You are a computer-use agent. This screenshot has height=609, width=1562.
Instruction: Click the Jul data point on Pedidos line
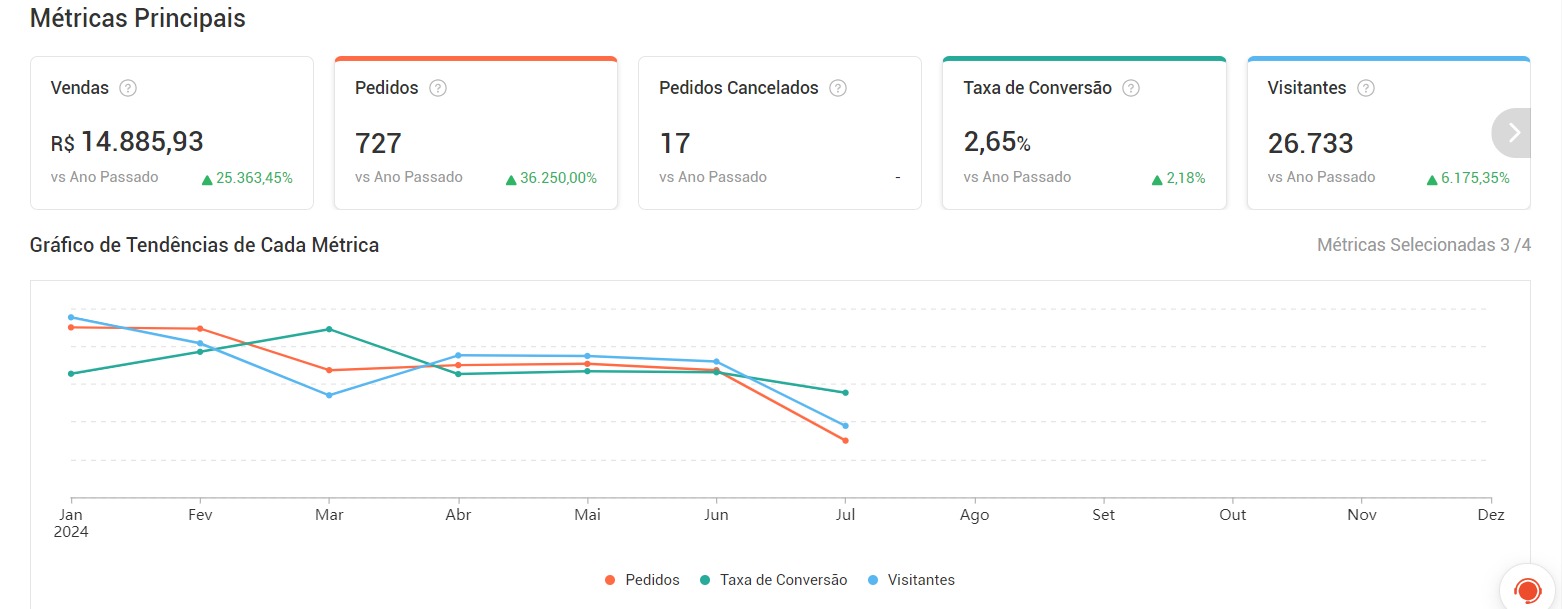[x=845, y=441]
